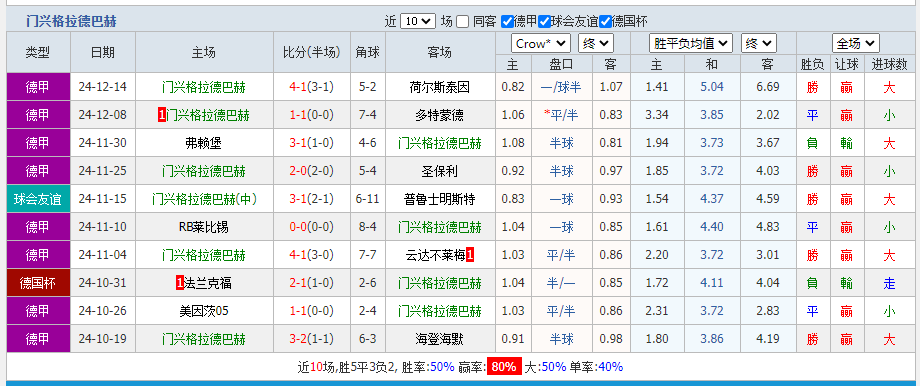Click the 弗赖堡 home team name
This screenshot has width=920, height=386.
tap(204, 143)
